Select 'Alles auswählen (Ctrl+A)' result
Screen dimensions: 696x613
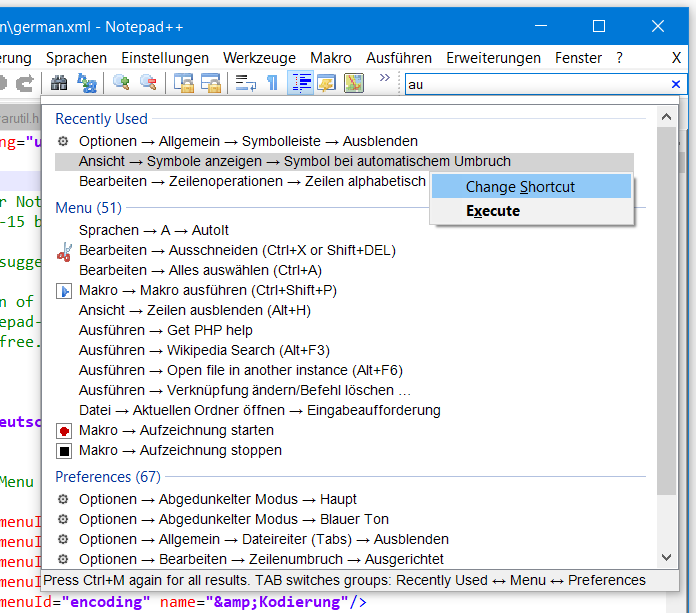pos(200,270)
